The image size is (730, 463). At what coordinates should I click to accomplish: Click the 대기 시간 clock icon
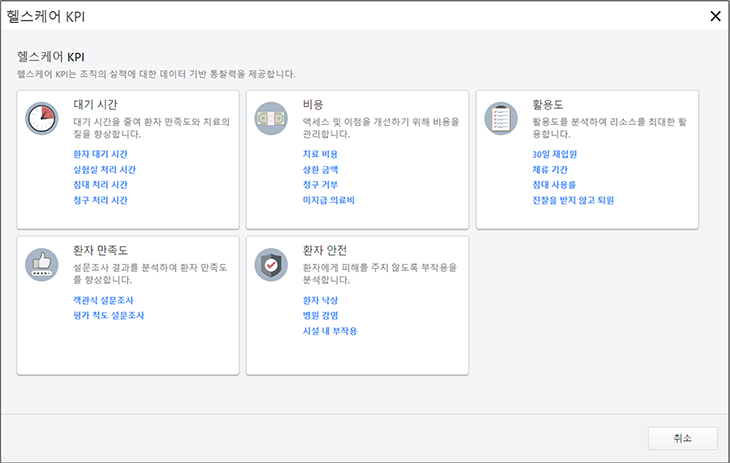click(42, 118)
